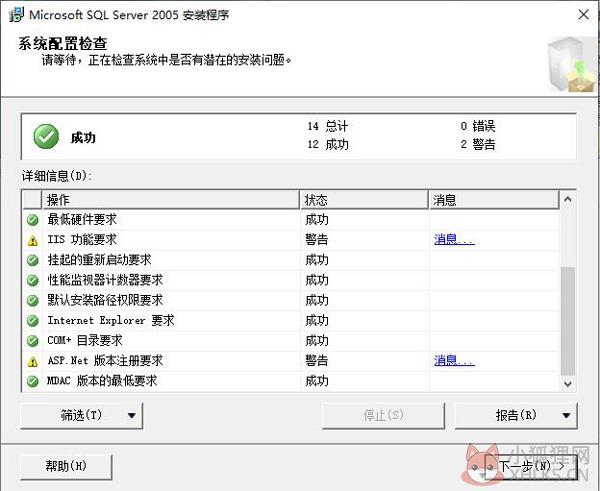Image resolution: width=600 pixels, height=491 pixels.
Task: Click the 帮助(H) help button
Action: tap(66, 466)
